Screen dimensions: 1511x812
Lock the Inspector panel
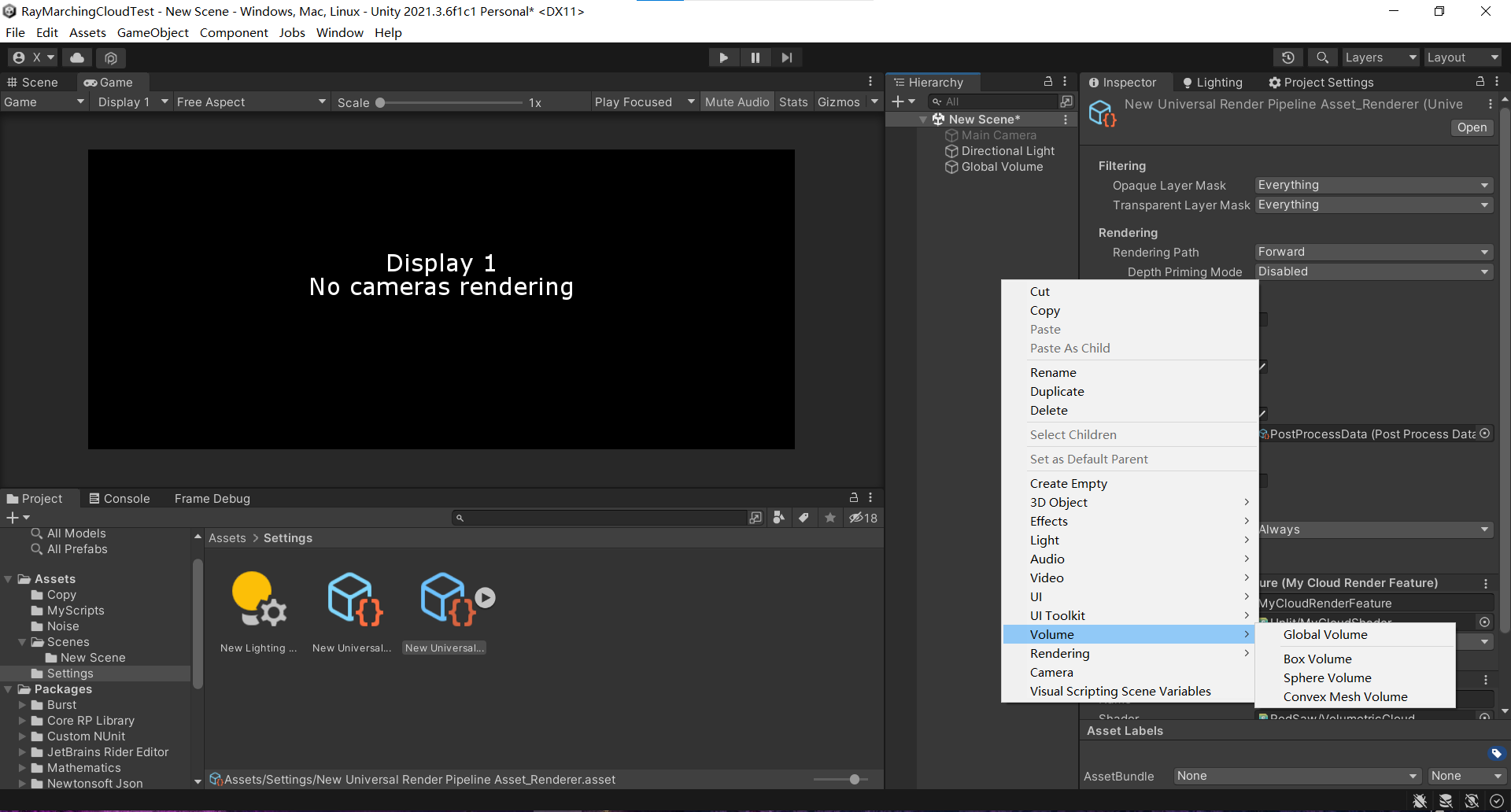1480,82
